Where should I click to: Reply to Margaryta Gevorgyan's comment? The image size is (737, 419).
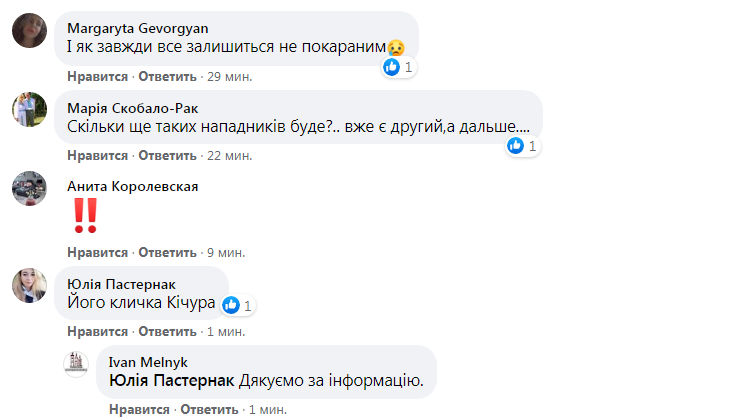(x=166, y=76)
